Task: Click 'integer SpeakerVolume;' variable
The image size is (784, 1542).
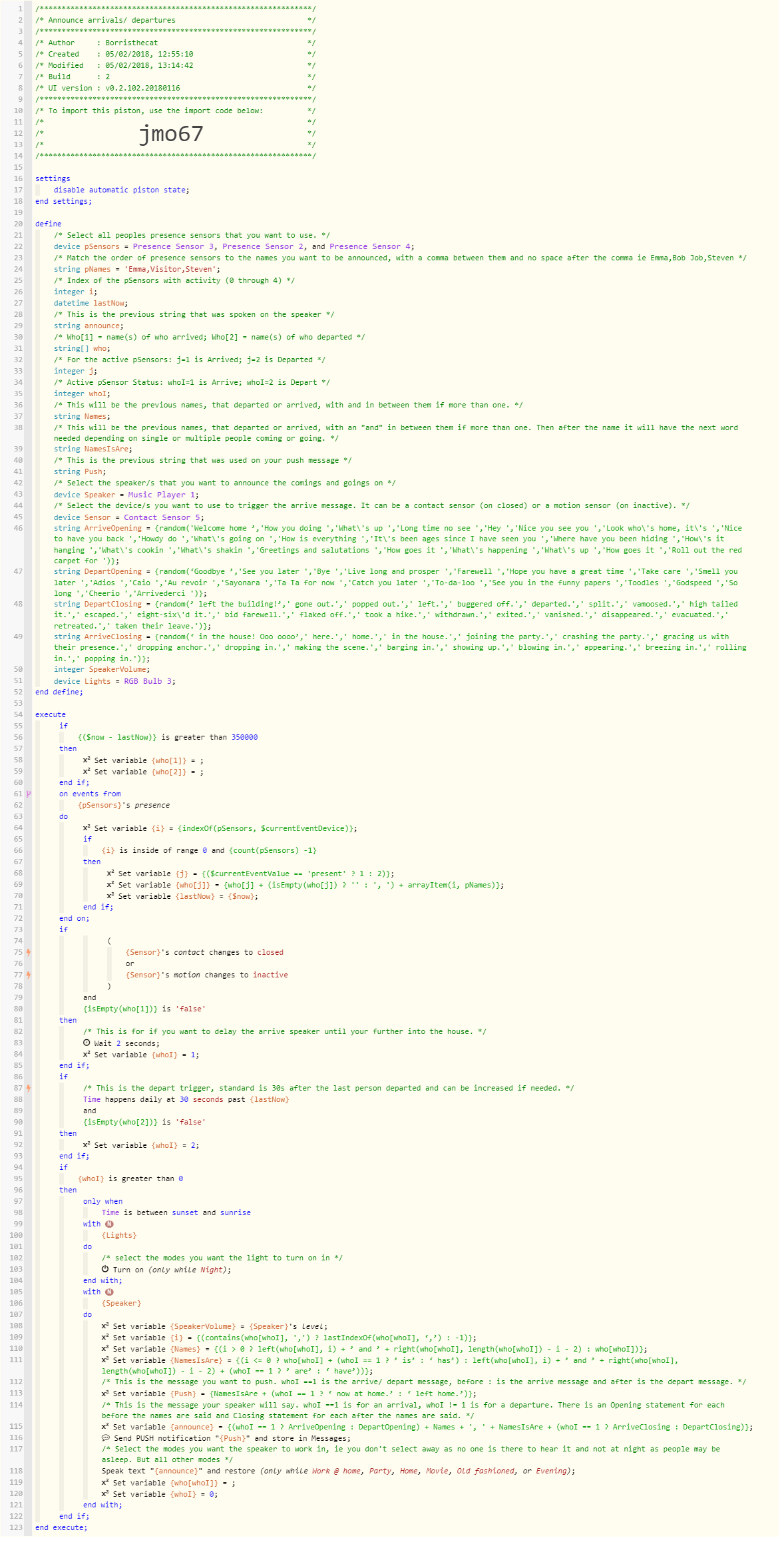Action: tap(102, 669)
